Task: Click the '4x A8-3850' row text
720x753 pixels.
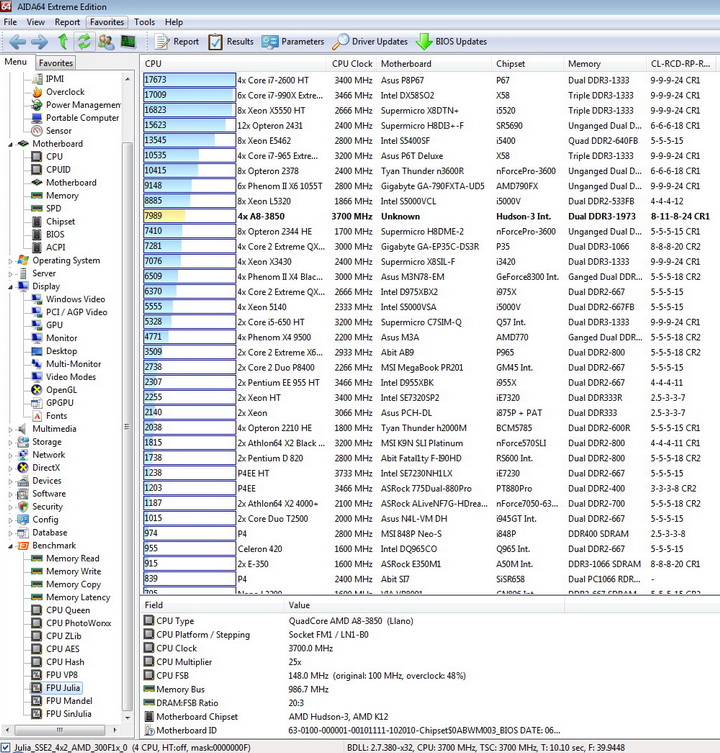Action: (x=261, y=217)
